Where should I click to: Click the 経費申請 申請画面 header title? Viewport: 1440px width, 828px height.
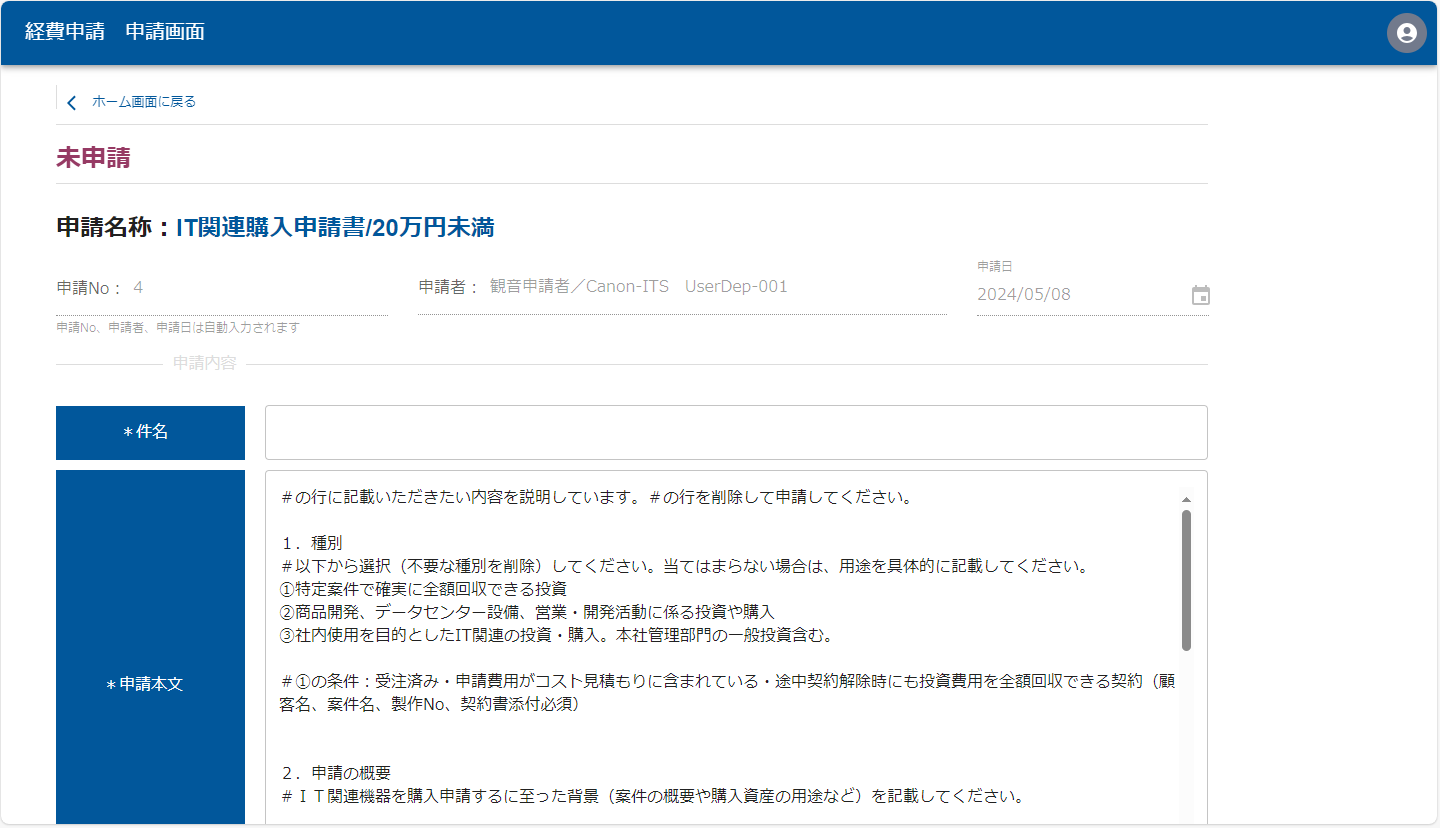click(x=115, y=32)
